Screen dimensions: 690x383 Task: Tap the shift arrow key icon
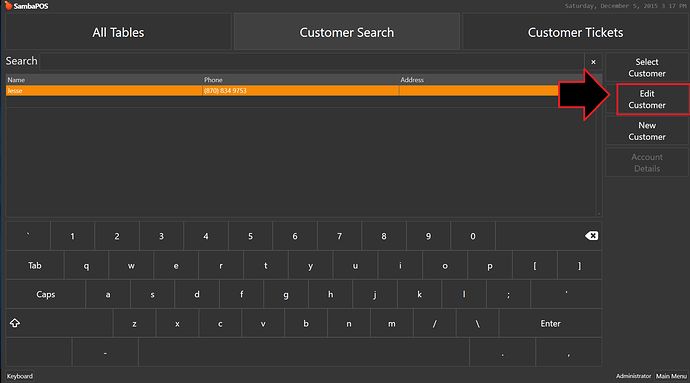coord(15,323)
